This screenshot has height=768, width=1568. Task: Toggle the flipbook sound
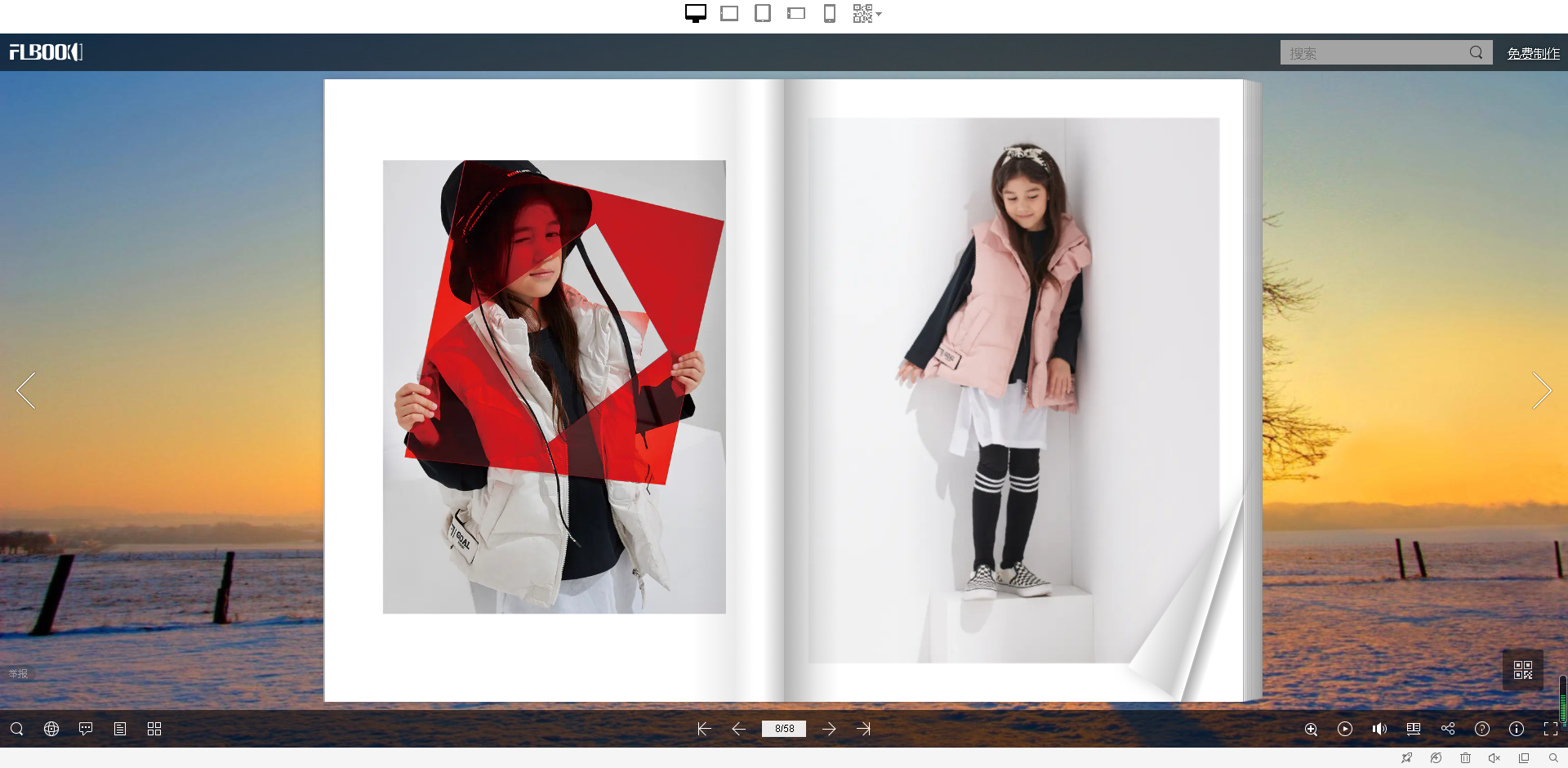[1379, 729]
